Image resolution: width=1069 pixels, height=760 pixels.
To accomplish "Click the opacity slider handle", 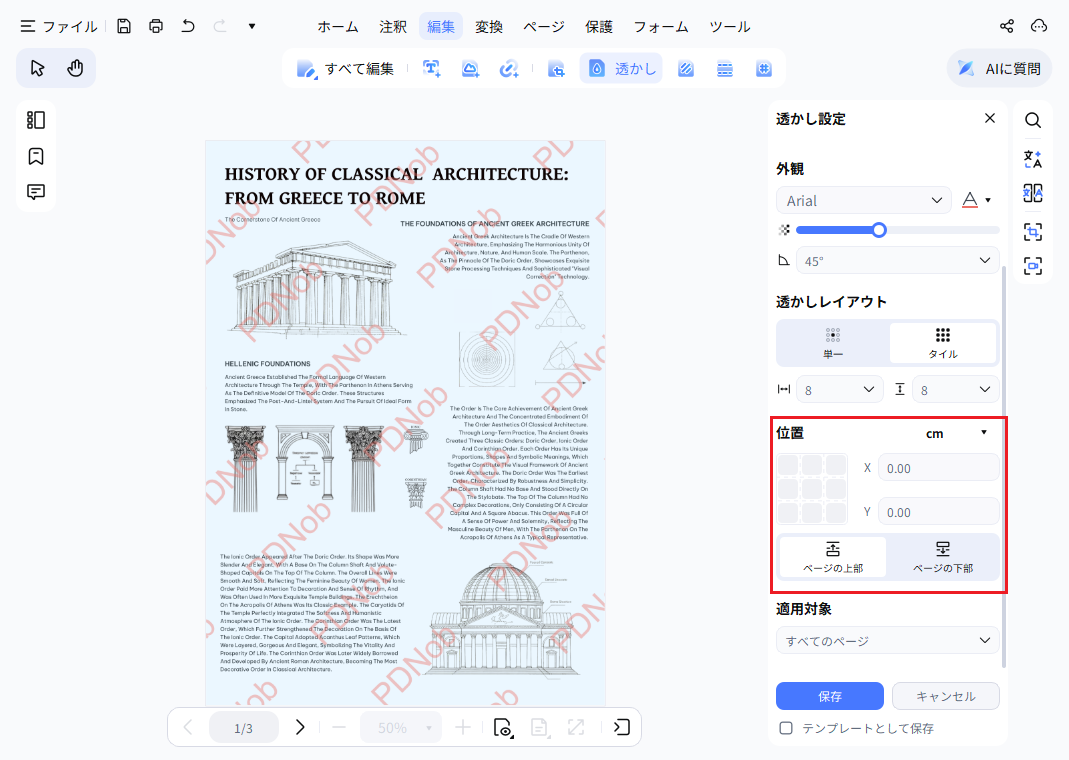I will (x=879, y=230).
